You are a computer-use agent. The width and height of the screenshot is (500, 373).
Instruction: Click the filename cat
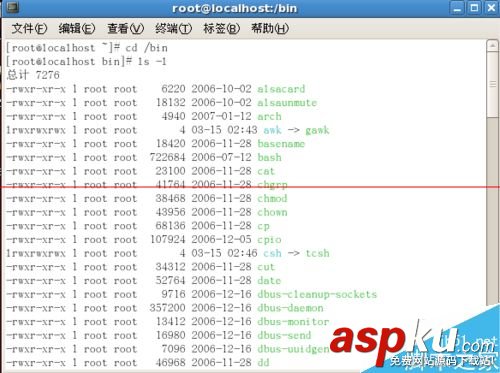point(266,171)
